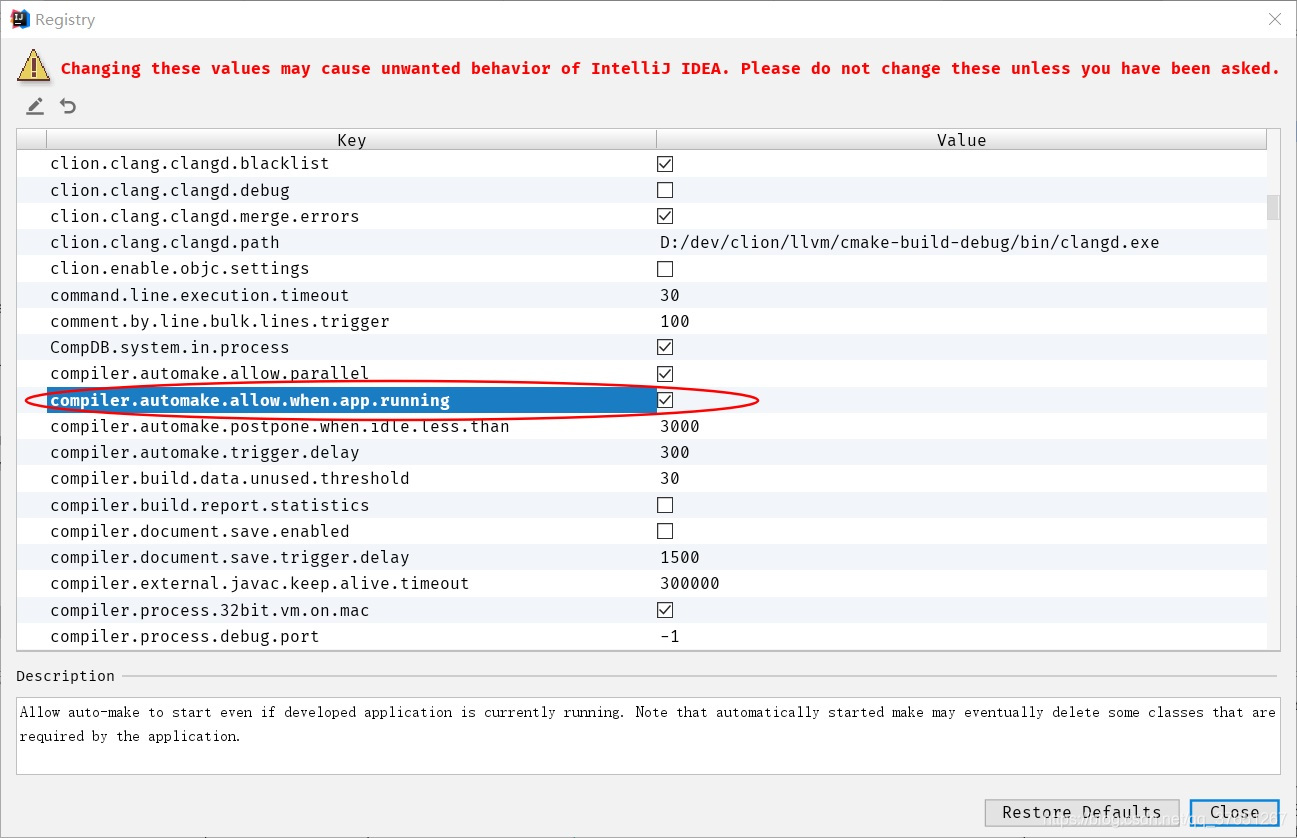Click the highlighted compiler.automake.allow.when.app.running key
1297x838 pixels.
pos(250,400)
